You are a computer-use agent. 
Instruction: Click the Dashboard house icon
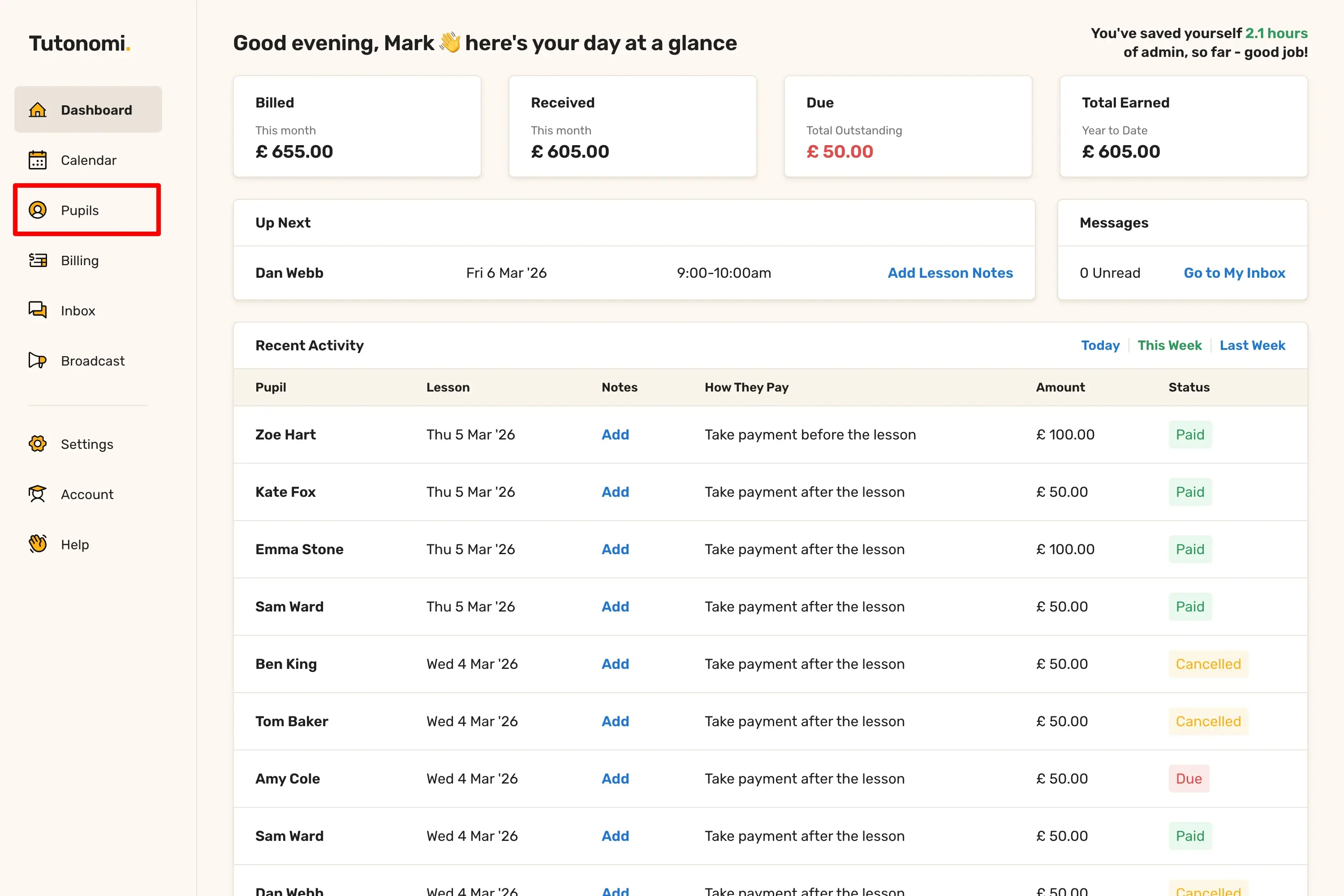point(38,110)
